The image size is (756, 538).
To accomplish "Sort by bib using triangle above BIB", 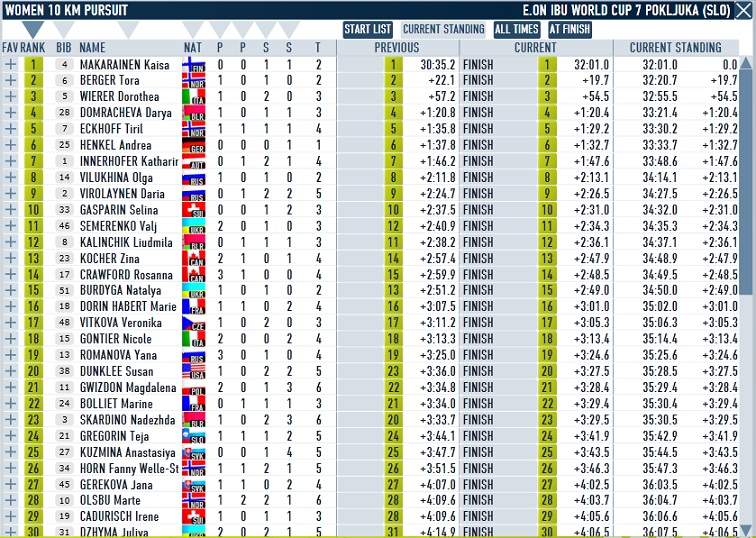I will pyautogui.click(x=64, y=29).
